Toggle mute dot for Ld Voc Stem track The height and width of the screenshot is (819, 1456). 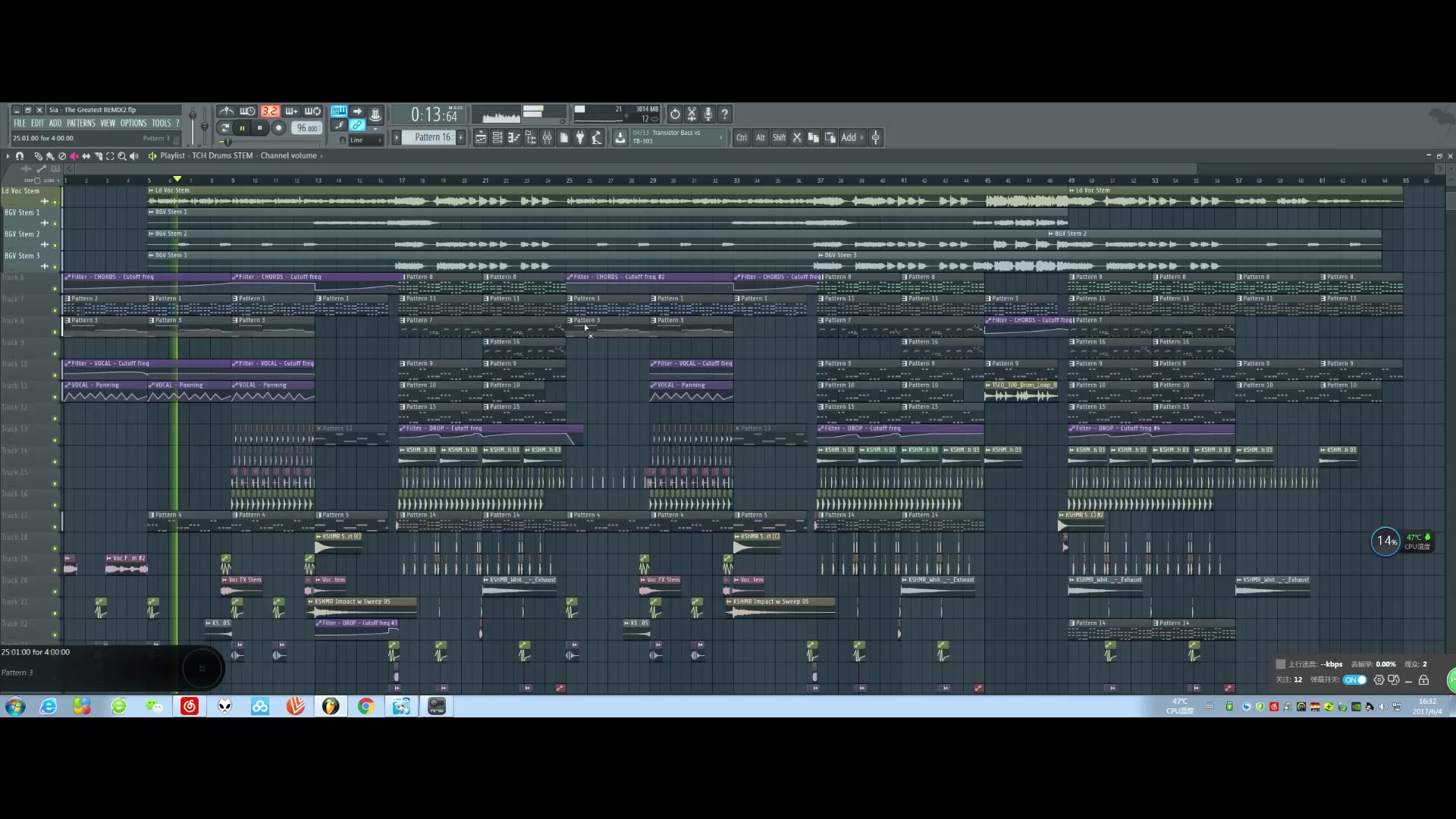tap(55, 202)
